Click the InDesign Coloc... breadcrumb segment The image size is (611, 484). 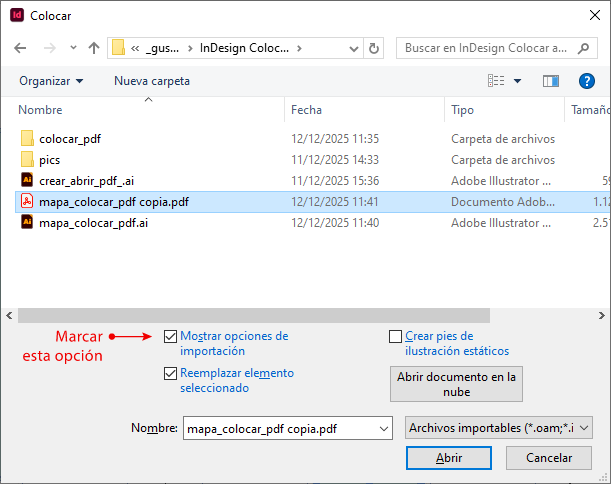(244, 48)
